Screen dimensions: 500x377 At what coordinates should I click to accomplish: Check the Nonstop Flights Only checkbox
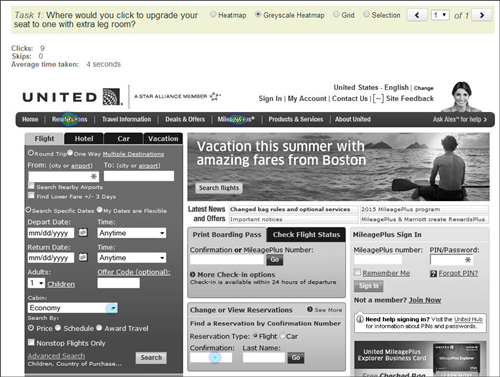pyautogui.click(x=31, y=342)
